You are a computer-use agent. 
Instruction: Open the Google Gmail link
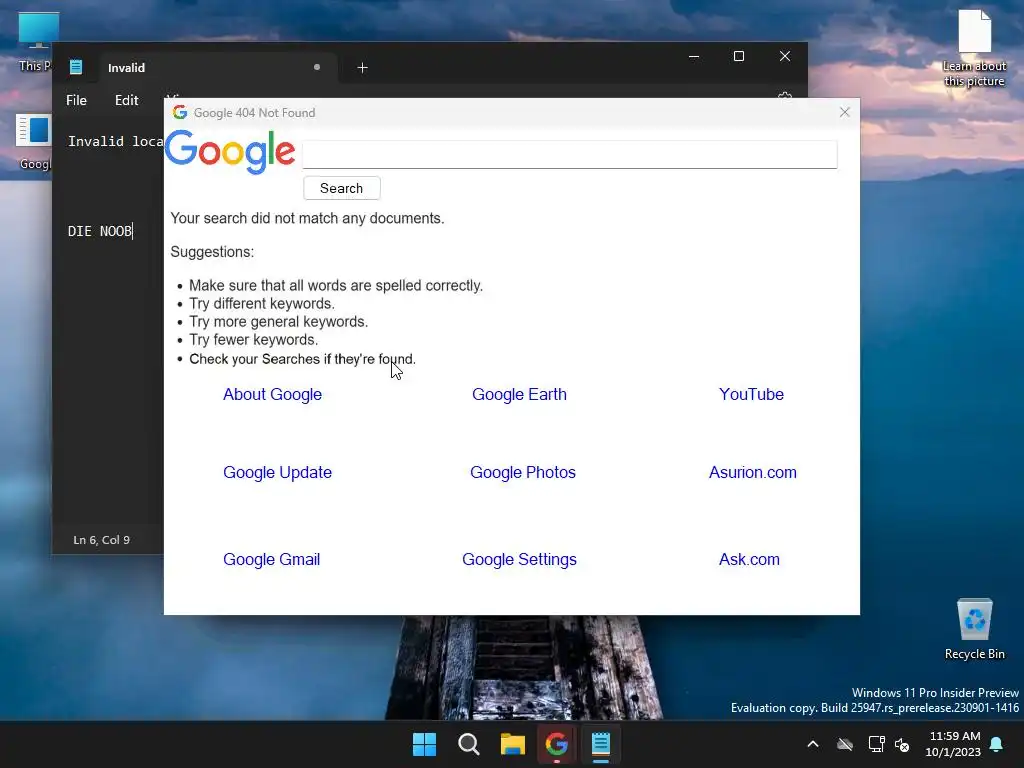272,560
